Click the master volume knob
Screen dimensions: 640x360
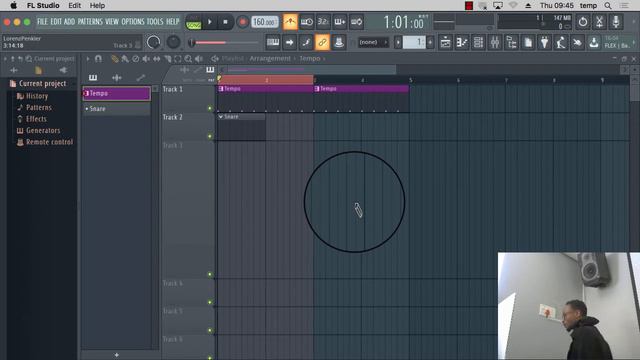click(x=153, y=42)
